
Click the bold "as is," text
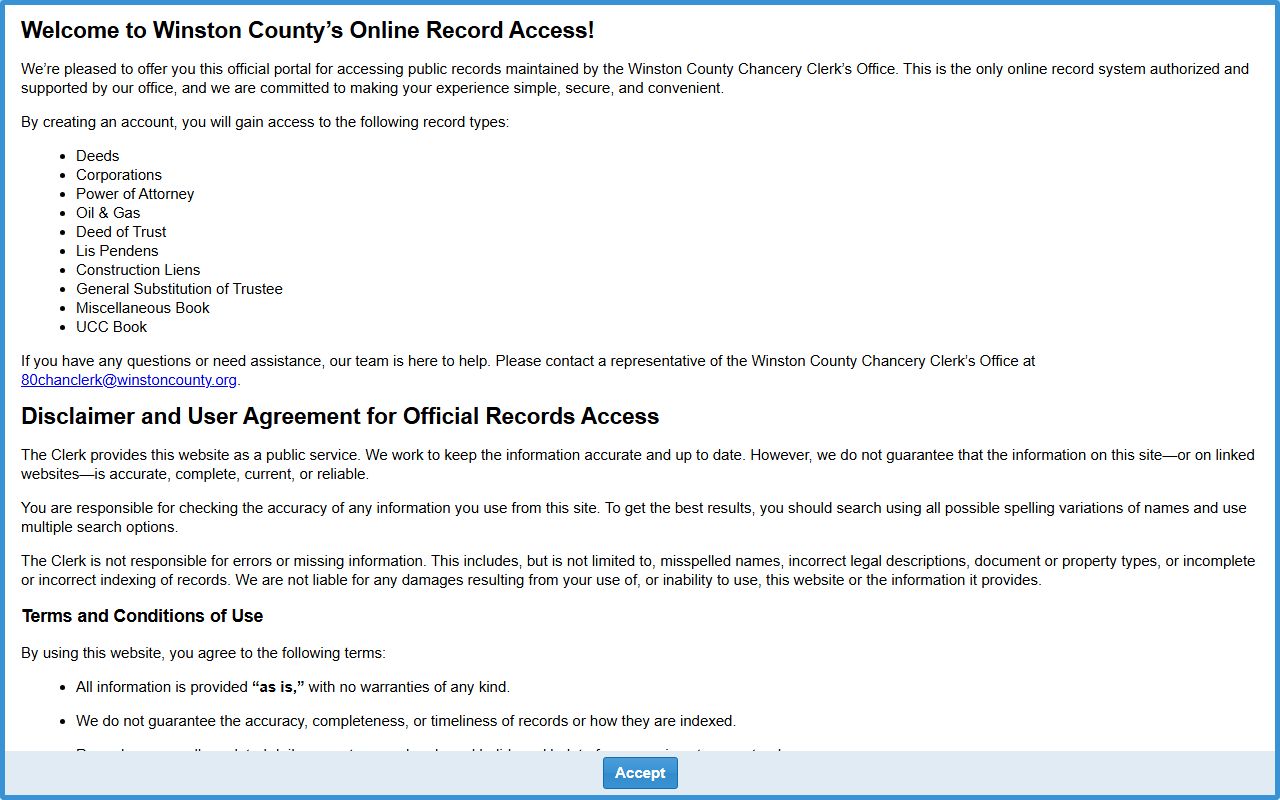click(278, 687)
